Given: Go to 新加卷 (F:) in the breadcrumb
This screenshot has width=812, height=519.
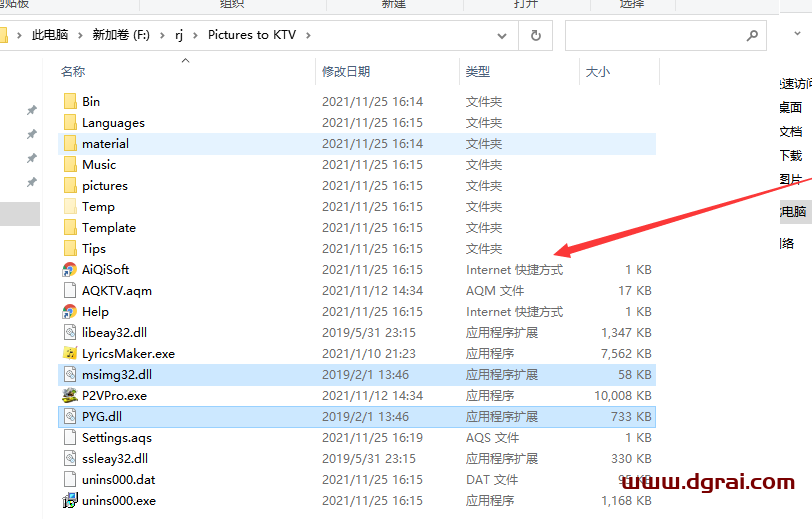Looking at the screenshot, I should tap(121, 35).
